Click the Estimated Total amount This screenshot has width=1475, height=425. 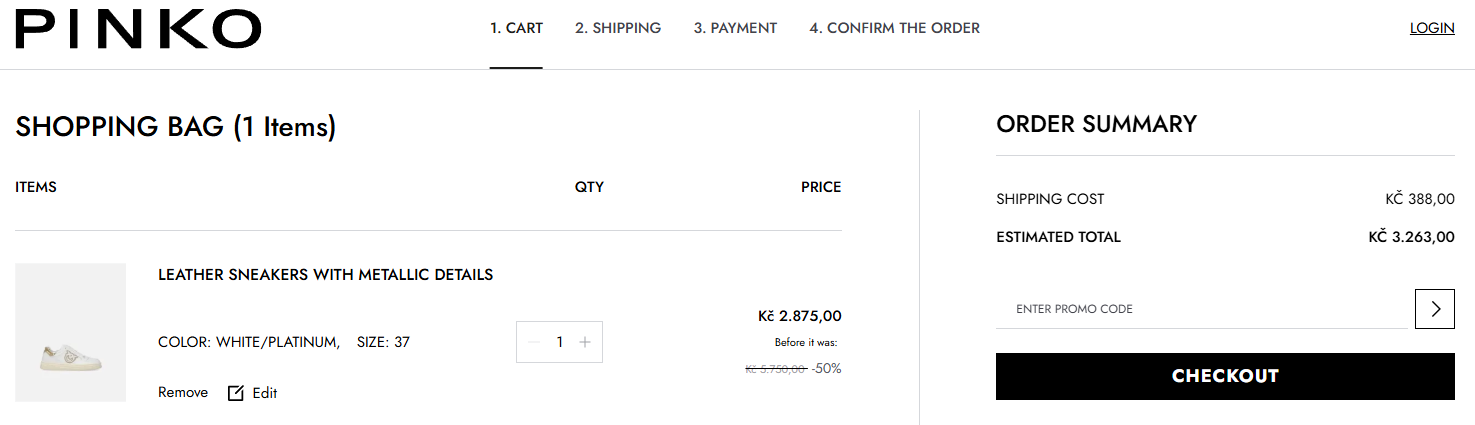click(1411, 238)
